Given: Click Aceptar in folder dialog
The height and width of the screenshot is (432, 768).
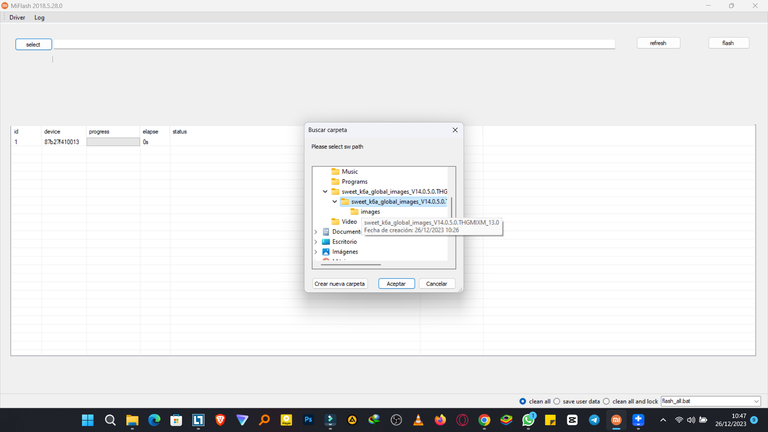Looking at the screenshot, I should (x=396, y=284).
